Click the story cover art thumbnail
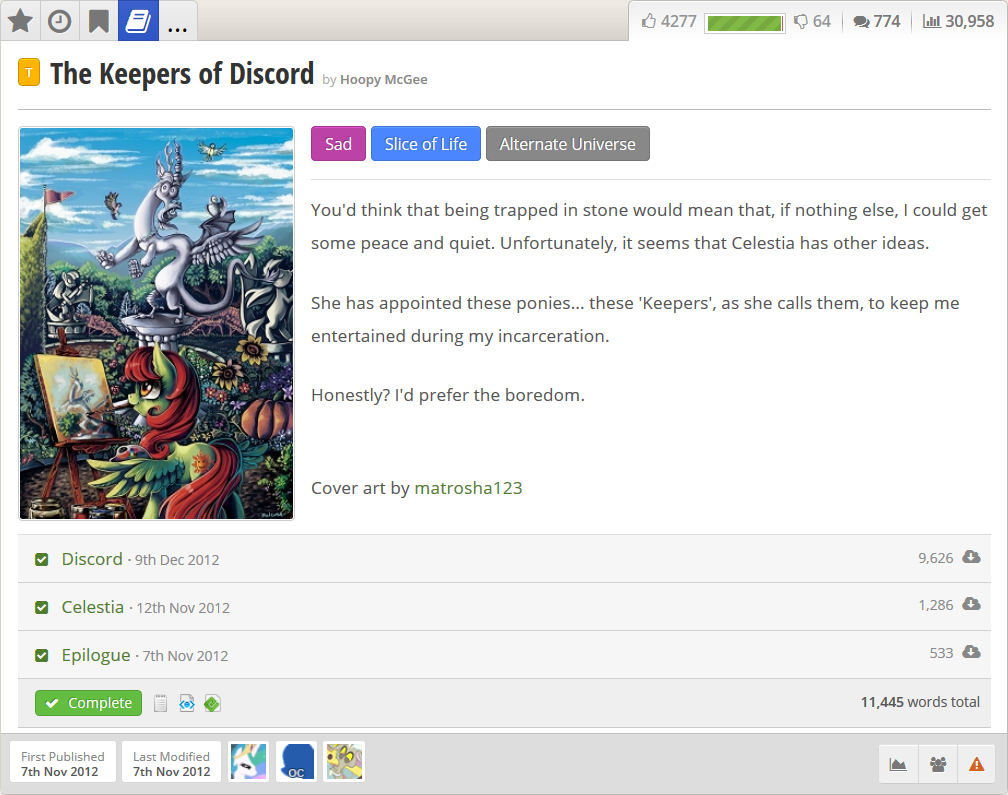Image resolution: width=1008 pixels, height=795 pixels. point(156,323)
